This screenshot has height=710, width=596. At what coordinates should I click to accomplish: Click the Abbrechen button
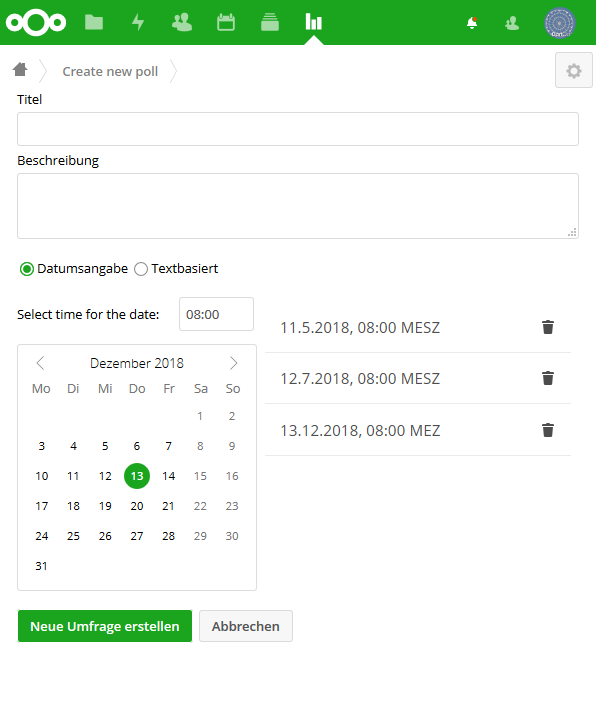[245, 626]
